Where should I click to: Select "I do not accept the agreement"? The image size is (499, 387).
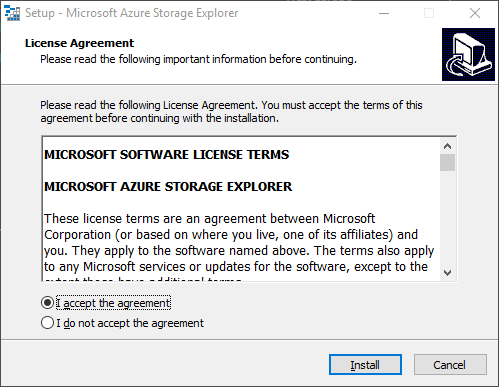pos(47,323)
